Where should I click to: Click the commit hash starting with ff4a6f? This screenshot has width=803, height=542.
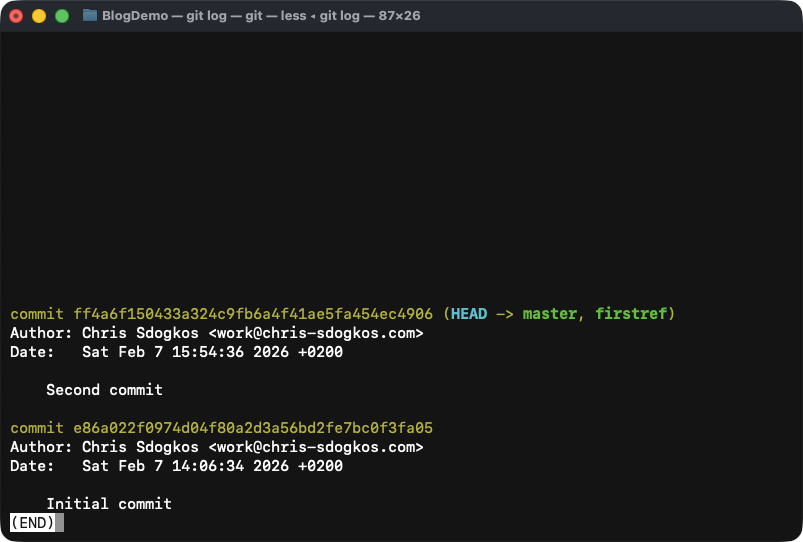253,314
